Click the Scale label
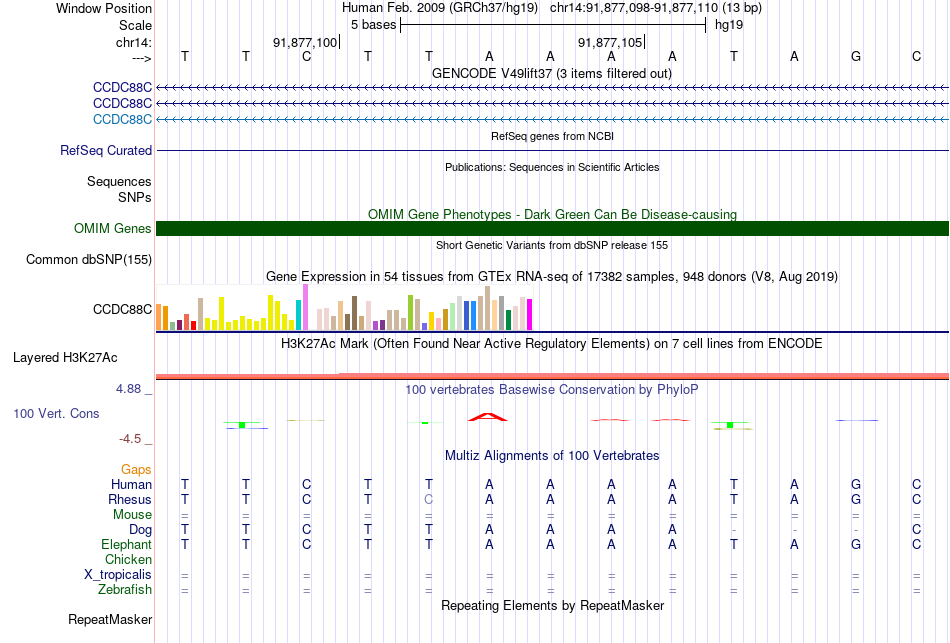This screenshot has height=643, width=950. (135, 25)
